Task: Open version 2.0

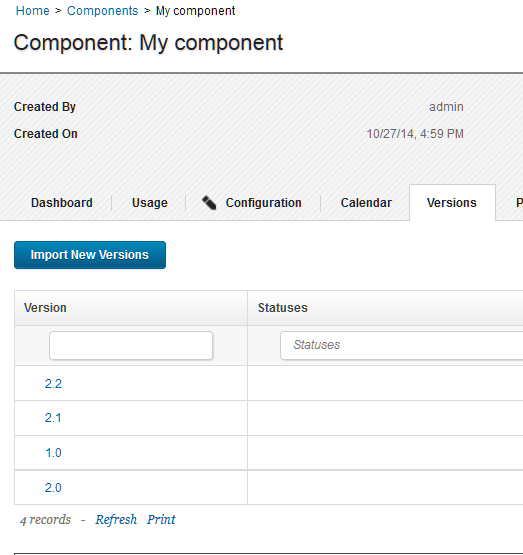Action: [53, 488]
